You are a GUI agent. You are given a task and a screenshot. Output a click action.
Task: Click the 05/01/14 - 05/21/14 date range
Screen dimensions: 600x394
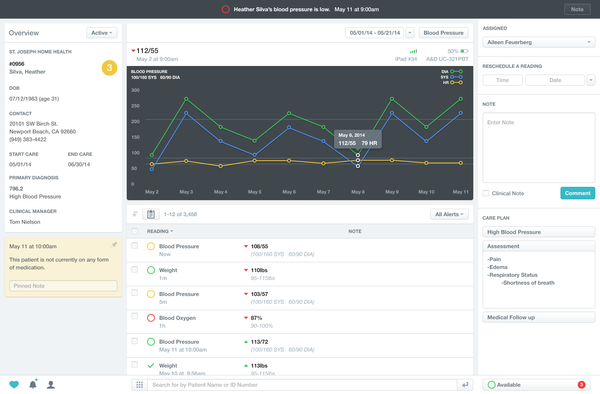pos(375,33)
